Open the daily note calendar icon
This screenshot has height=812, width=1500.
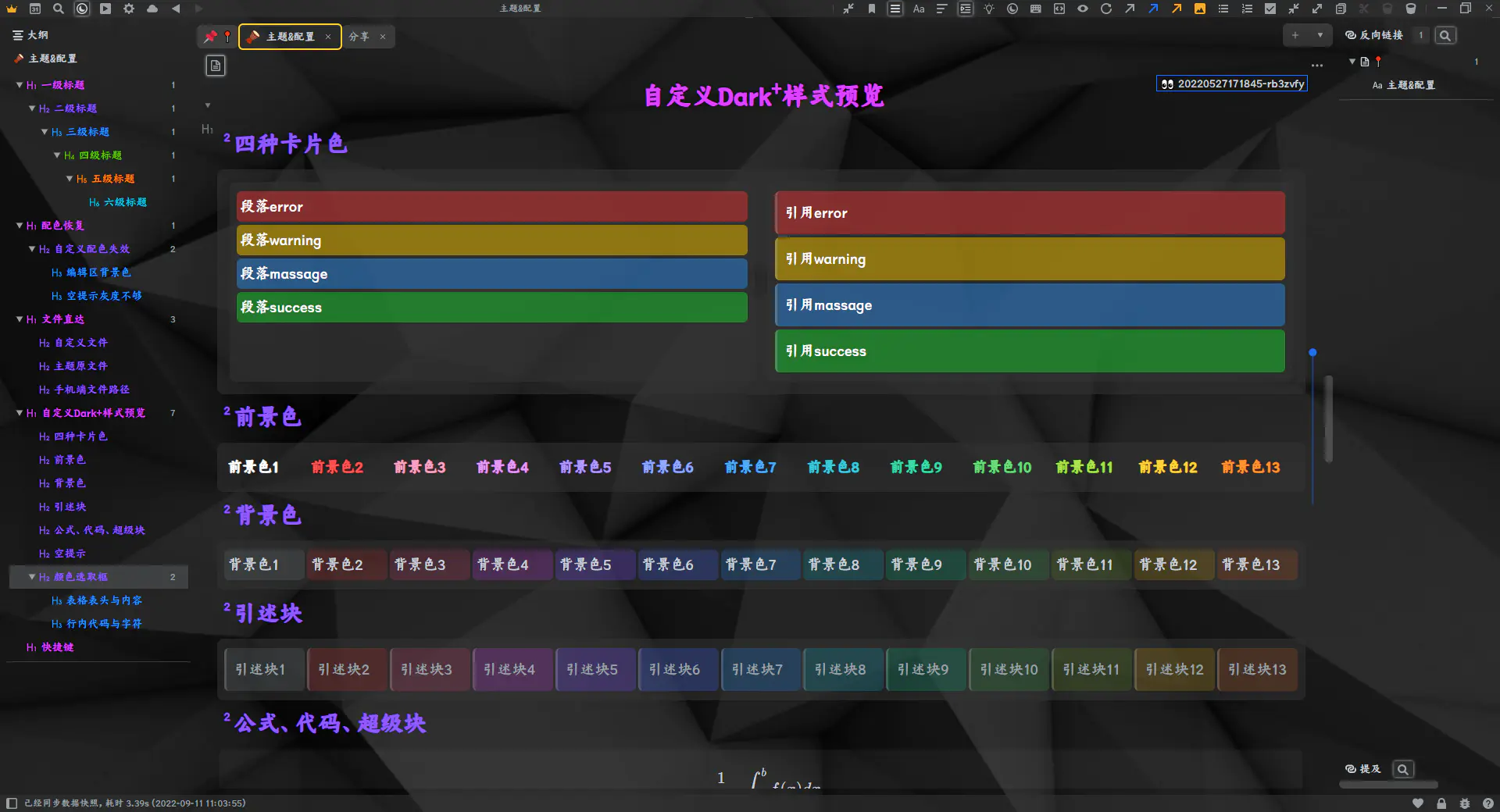35,9
